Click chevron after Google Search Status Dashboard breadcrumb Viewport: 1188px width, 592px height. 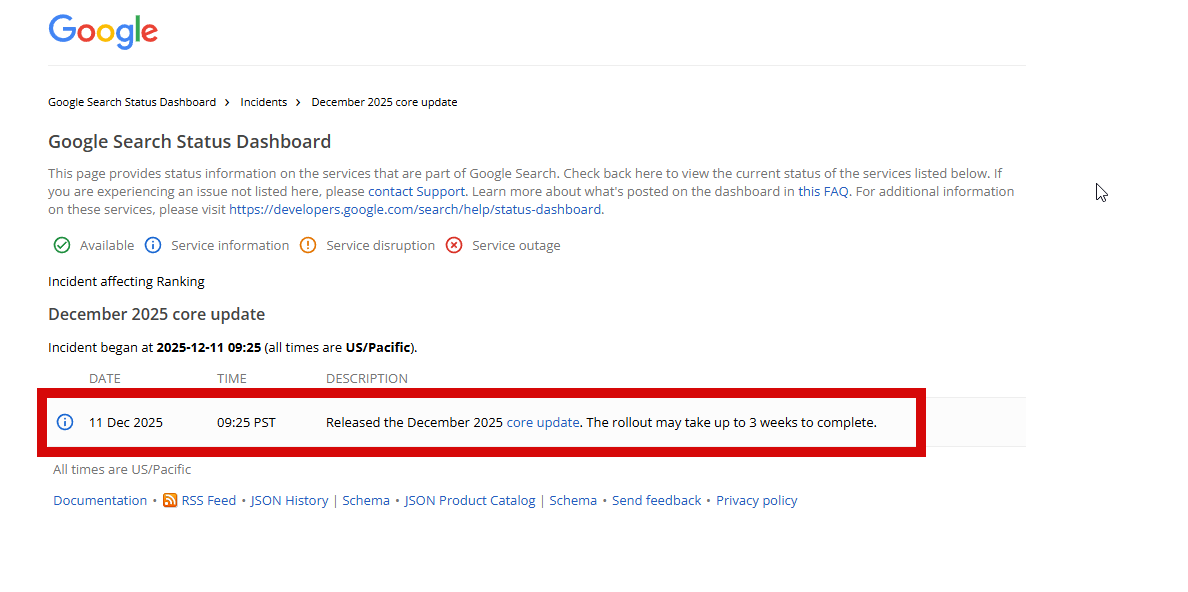click(227, 102)
